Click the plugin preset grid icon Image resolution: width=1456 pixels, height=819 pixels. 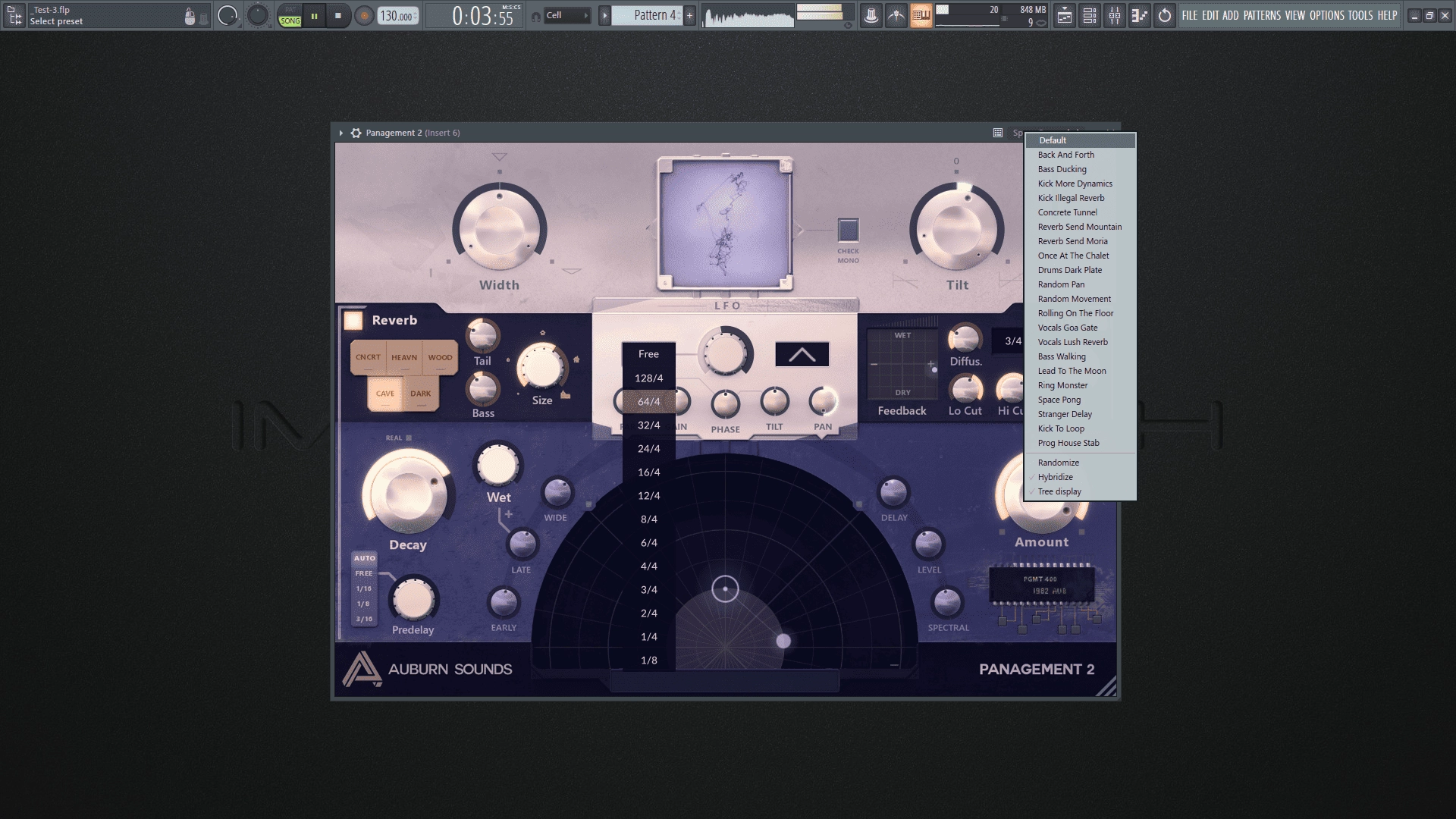(x=998, y=133)
